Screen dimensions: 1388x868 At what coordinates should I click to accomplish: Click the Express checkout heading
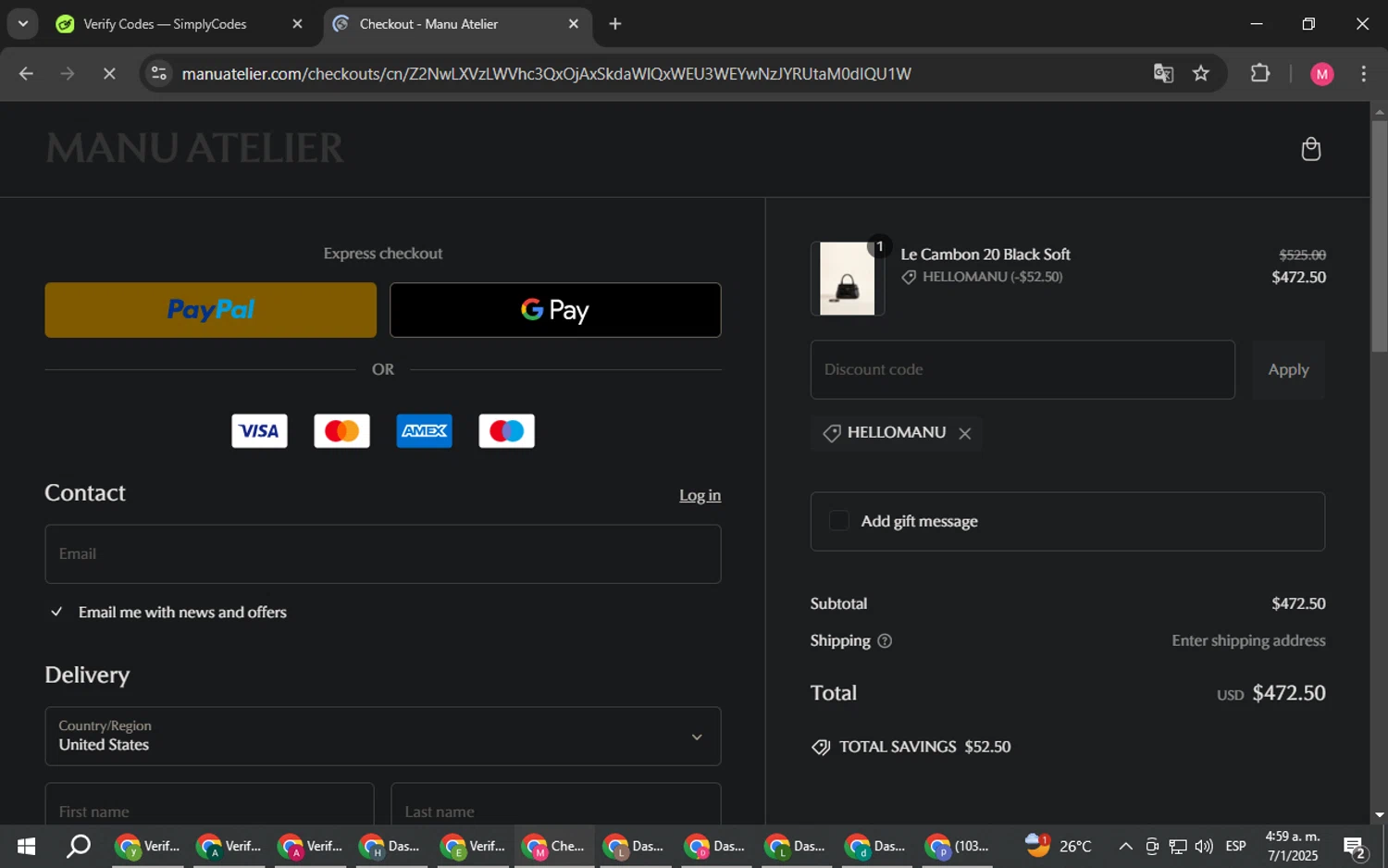[383, 254]
